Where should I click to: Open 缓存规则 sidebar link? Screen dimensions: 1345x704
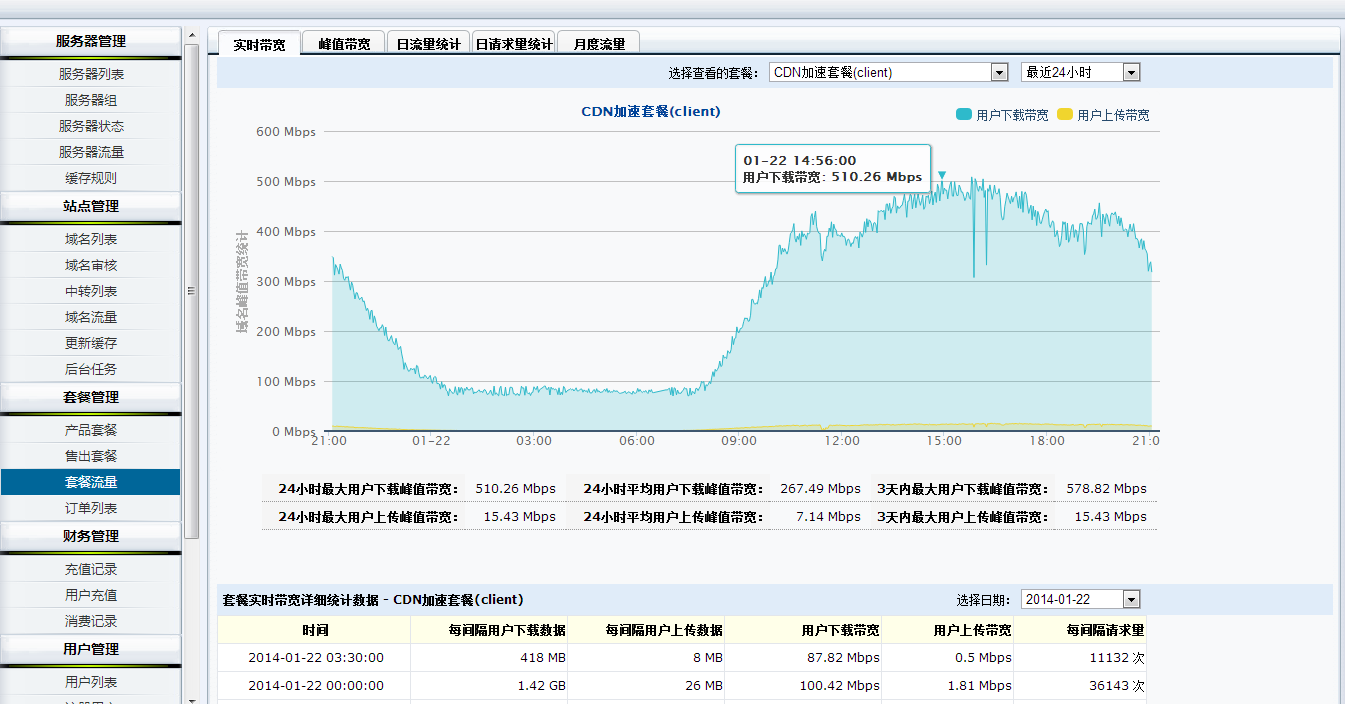click(x=91, y=178)
